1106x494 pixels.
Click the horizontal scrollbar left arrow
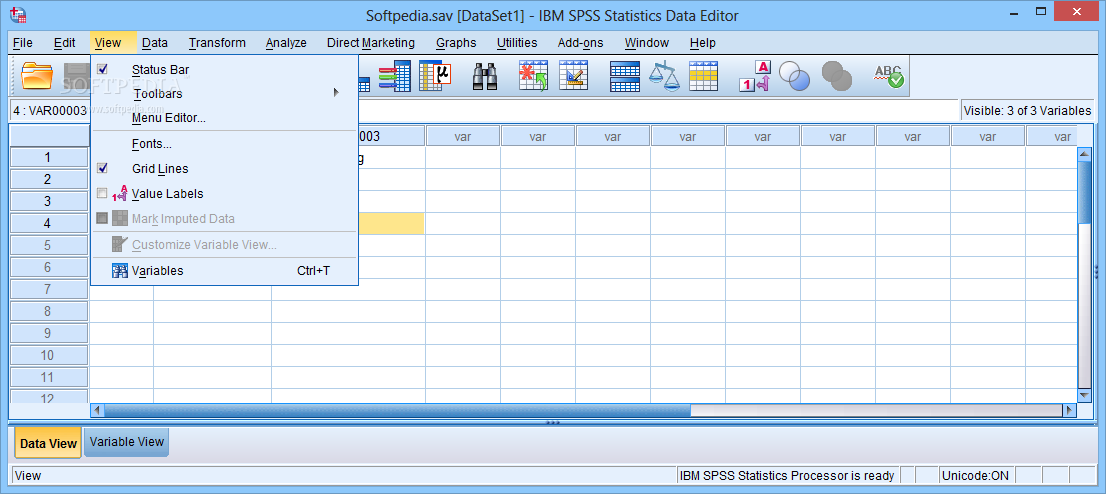point(97,410)
